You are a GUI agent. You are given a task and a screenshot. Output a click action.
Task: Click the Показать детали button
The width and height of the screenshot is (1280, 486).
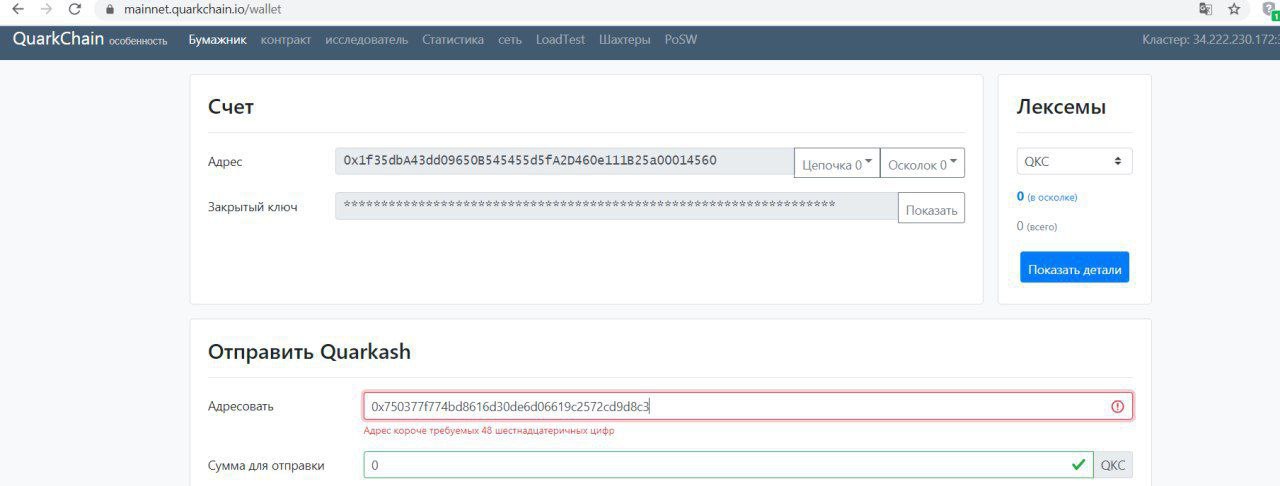tap(1074, 268)
